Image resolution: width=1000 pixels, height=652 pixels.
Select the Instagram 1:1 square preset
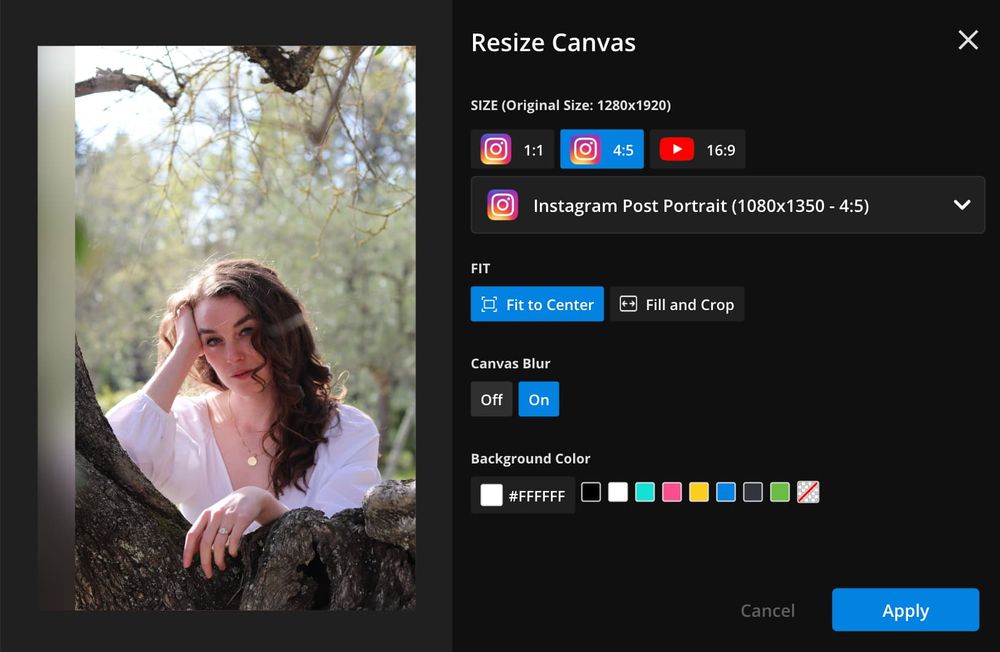[x=513, y=149]
